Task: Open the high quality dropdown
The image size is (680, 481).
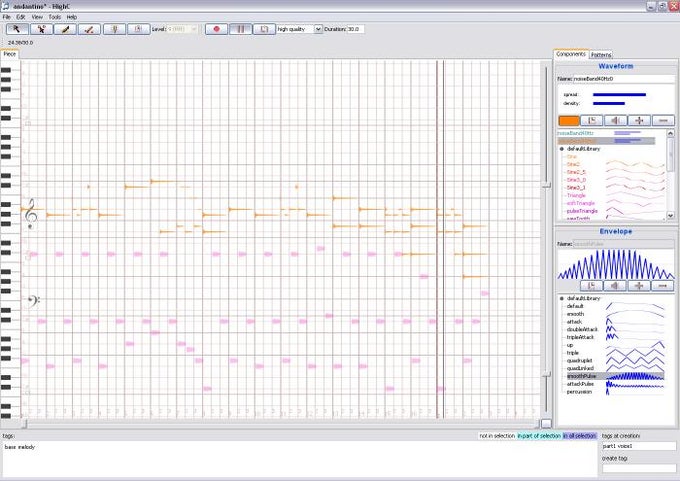Action: [x=318, y=29]
